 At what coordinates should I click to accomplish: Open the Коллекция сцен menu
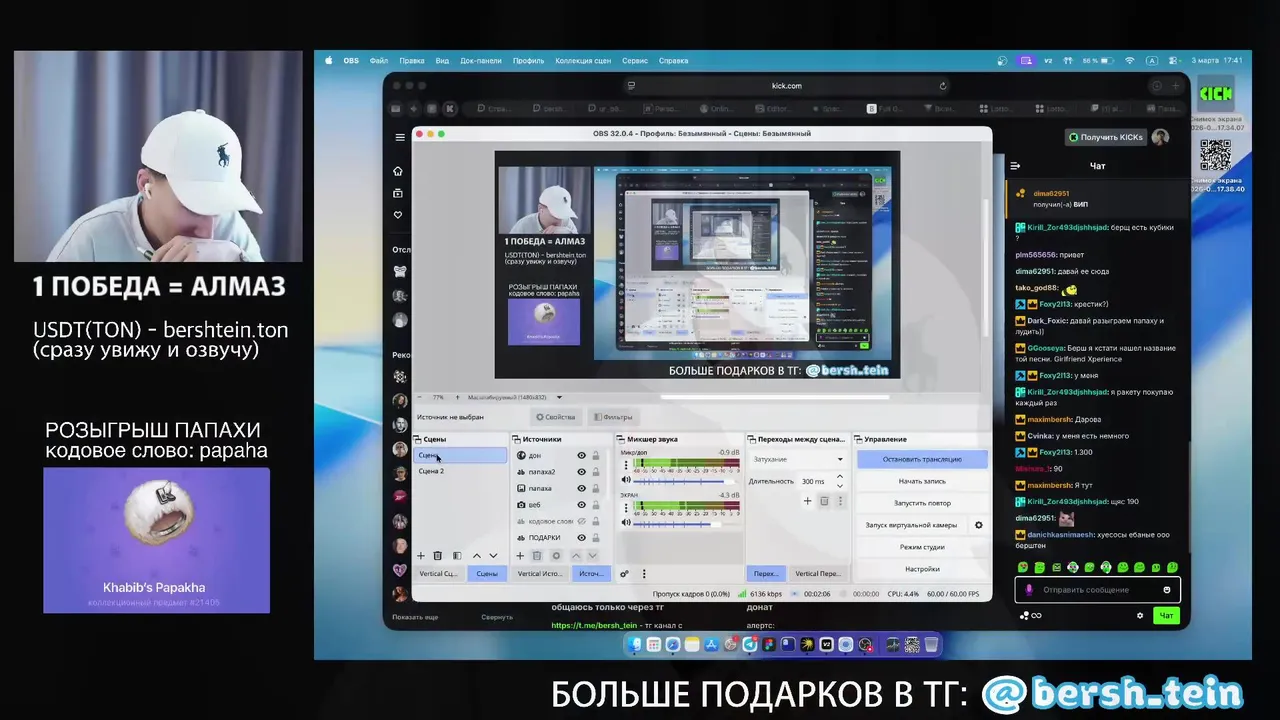pyautogui.click(x=583, y=61)
